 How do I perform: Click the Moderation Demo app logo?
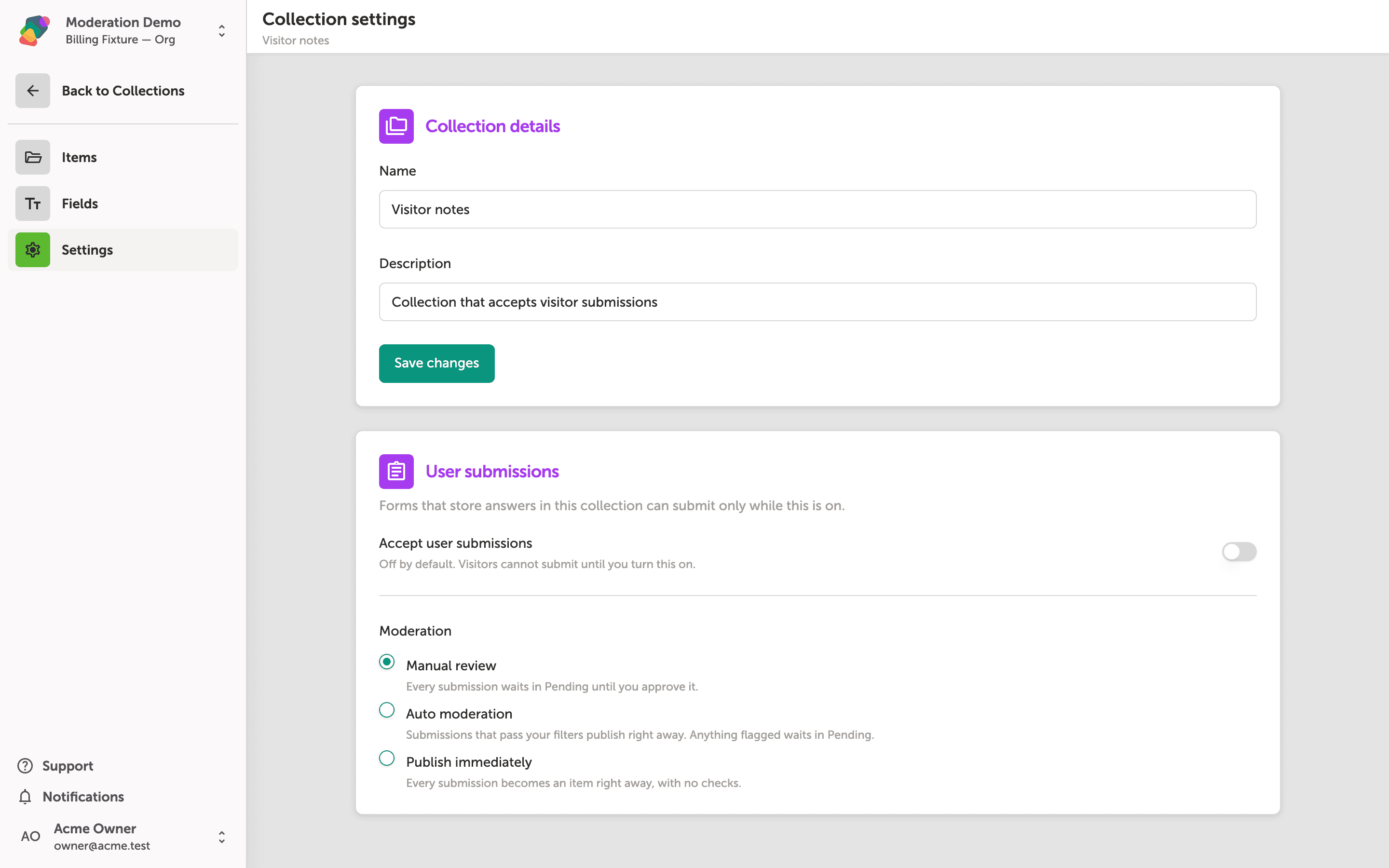point(34,30)
